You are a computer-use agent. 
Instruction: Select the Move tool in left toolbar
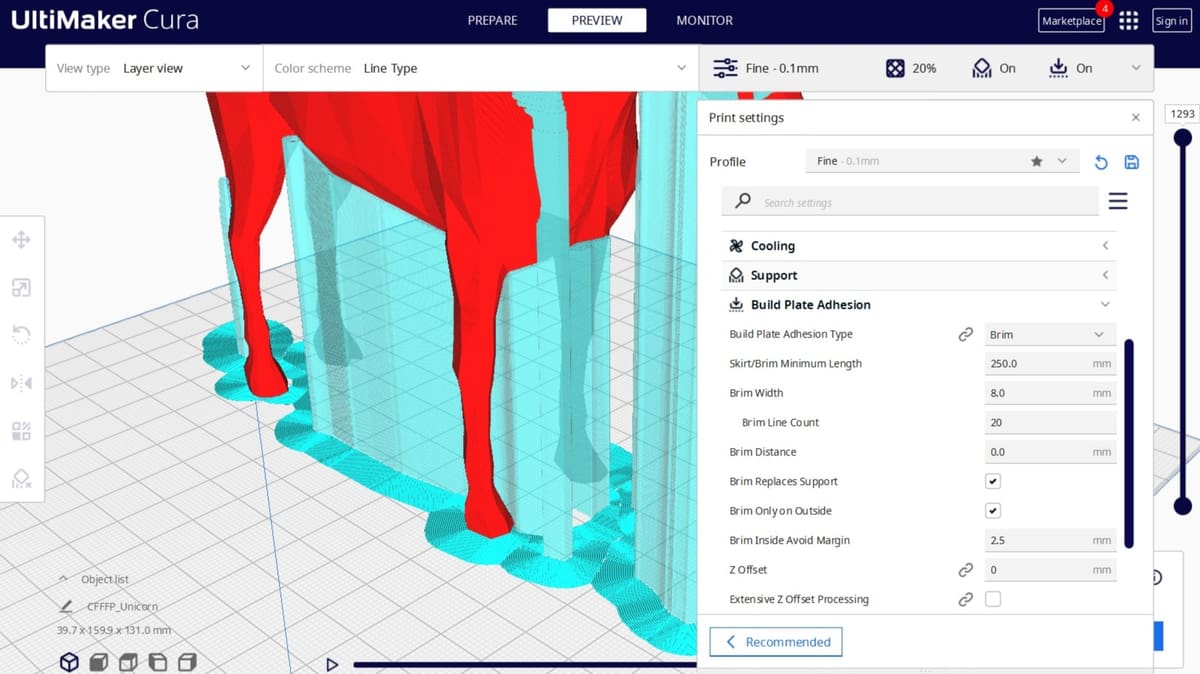point(21,240)
